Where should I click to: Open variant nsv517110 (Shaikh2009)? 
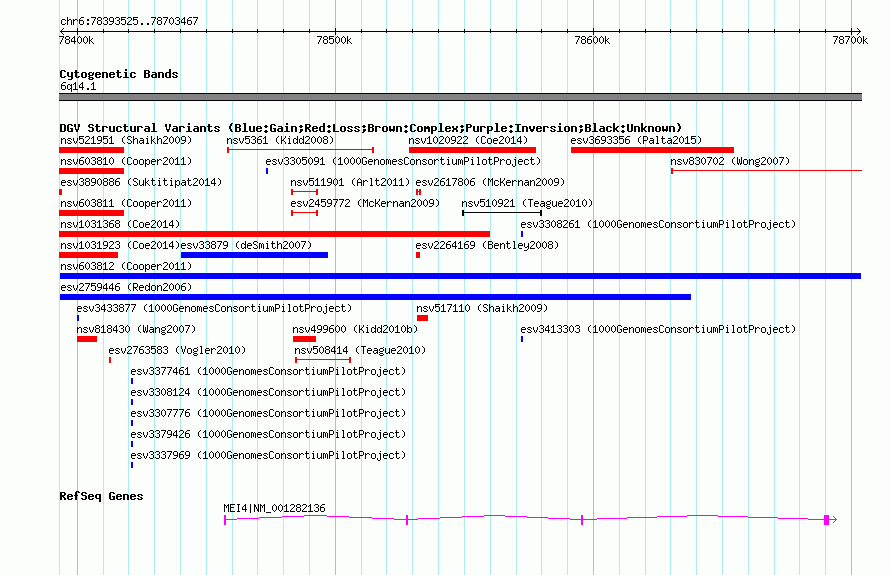click(x=482, y=308)
